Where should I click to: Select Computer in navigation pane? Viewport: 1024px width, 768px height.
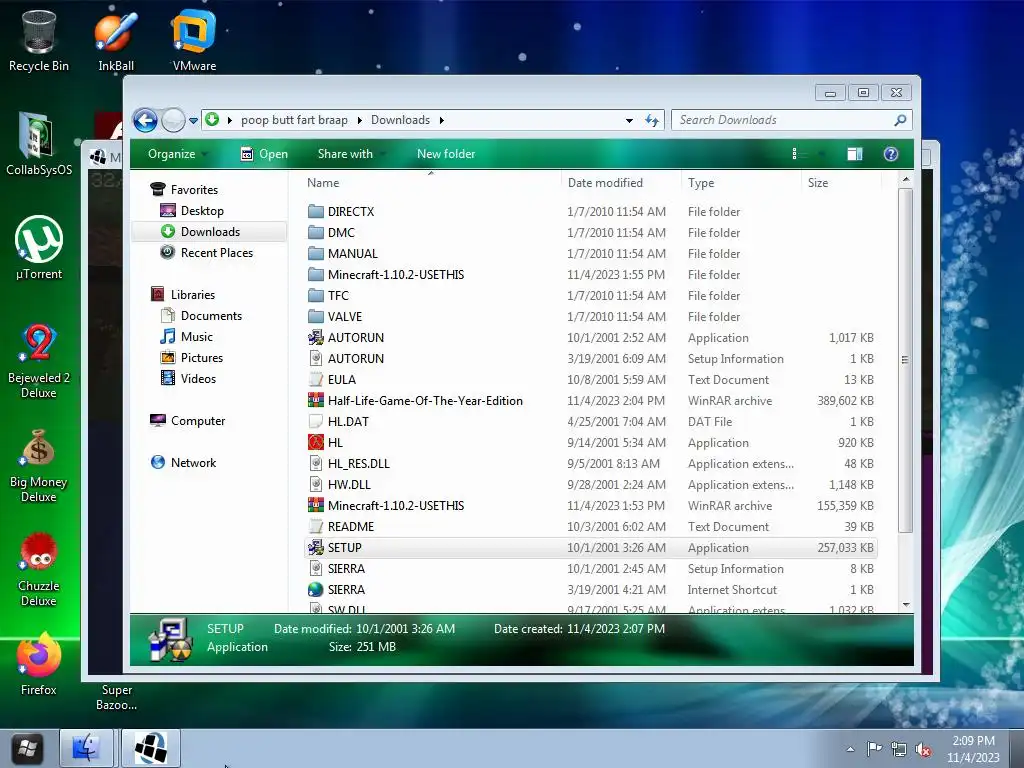(x=197, y=421)
